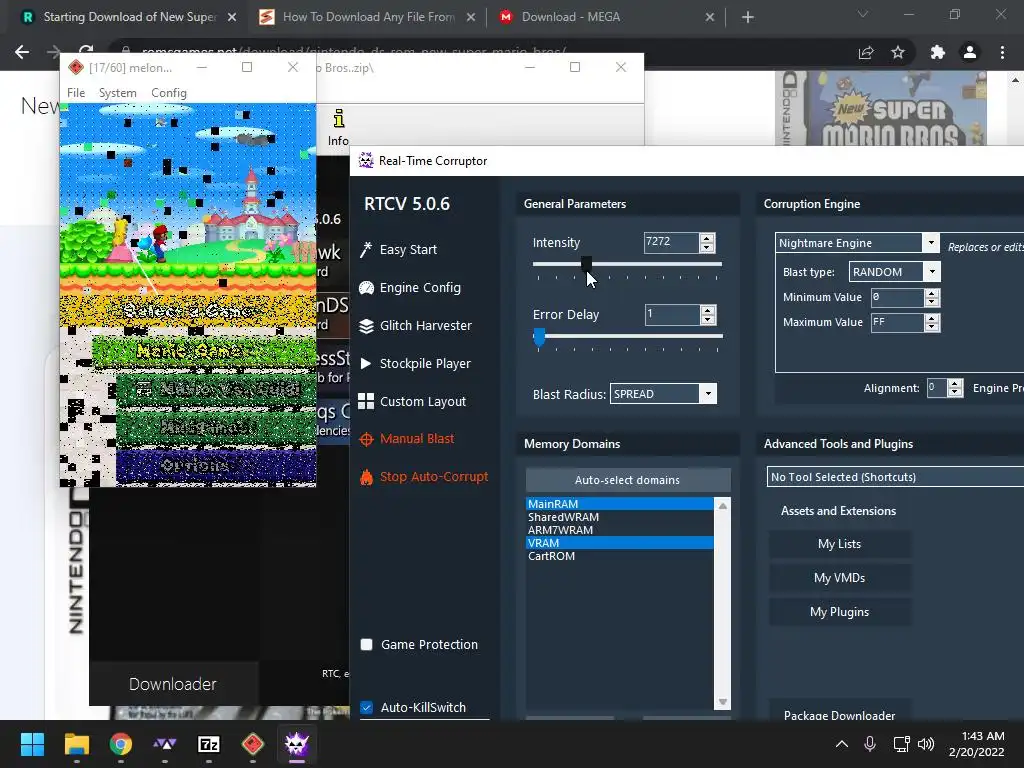Enable the Game Protection checkbox
The width and height of the screenshot is (1024, 768).
pyautogui.click(x=366, y=645)
